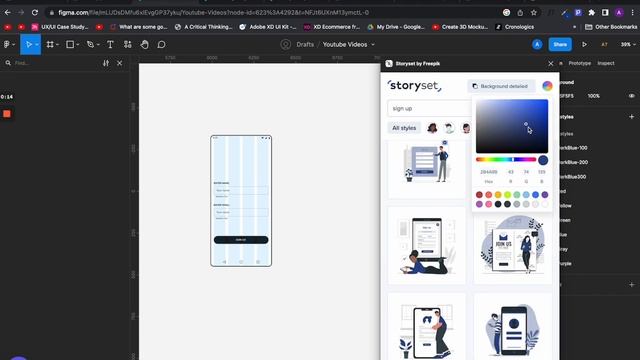Open the Adobe XD UI Kit bookmark
640x360 pixels.
click(268, 27)
